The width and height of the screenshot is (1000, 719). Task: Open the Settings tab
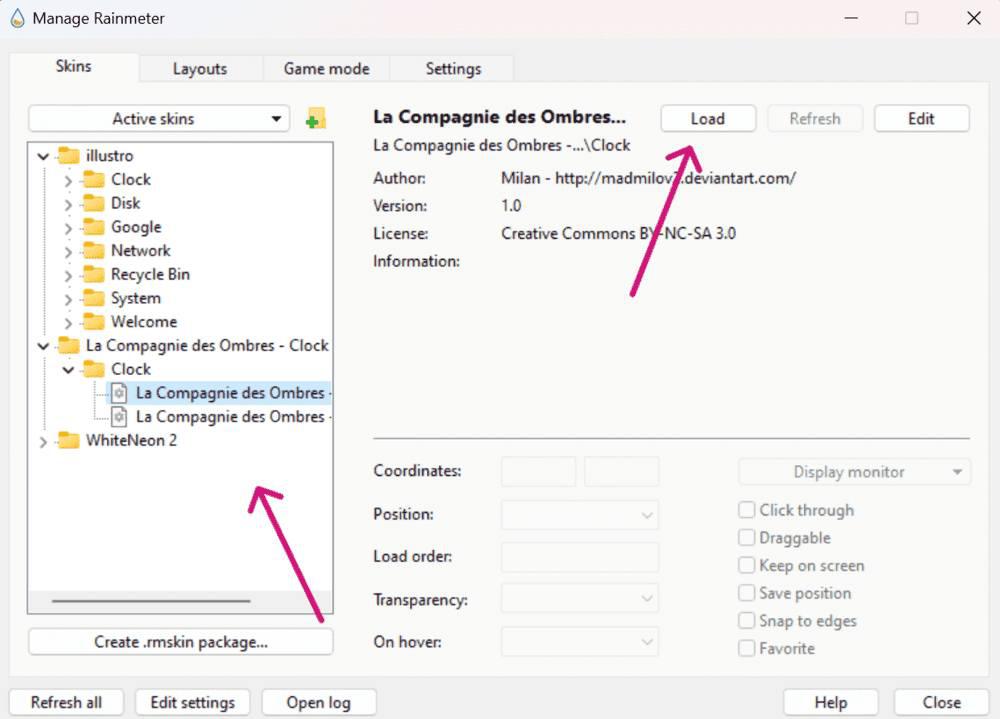[453, 69]
